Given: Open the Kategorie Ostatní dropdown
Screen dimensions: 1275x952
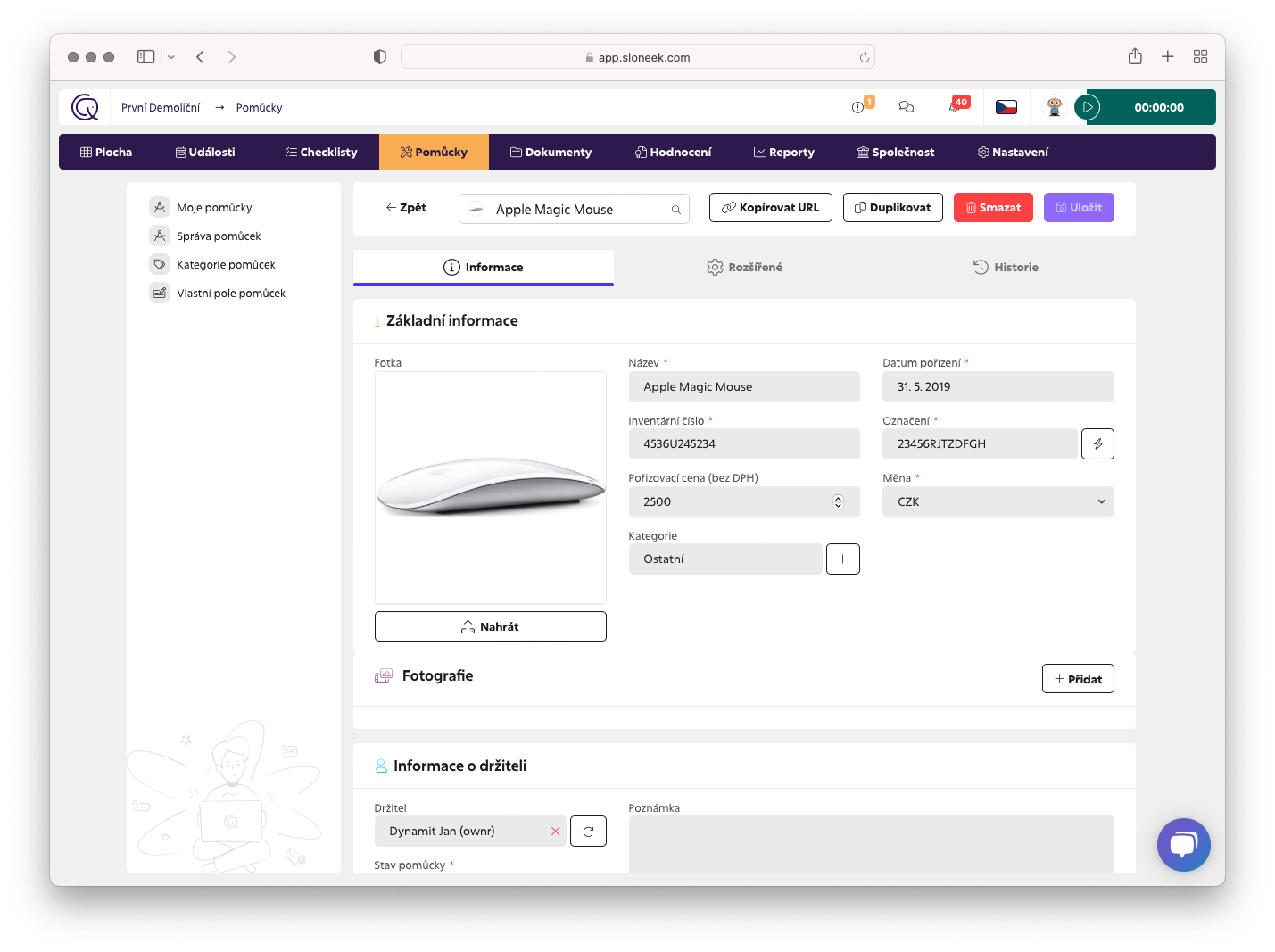Looking at the screenshot, I should 725,559.
